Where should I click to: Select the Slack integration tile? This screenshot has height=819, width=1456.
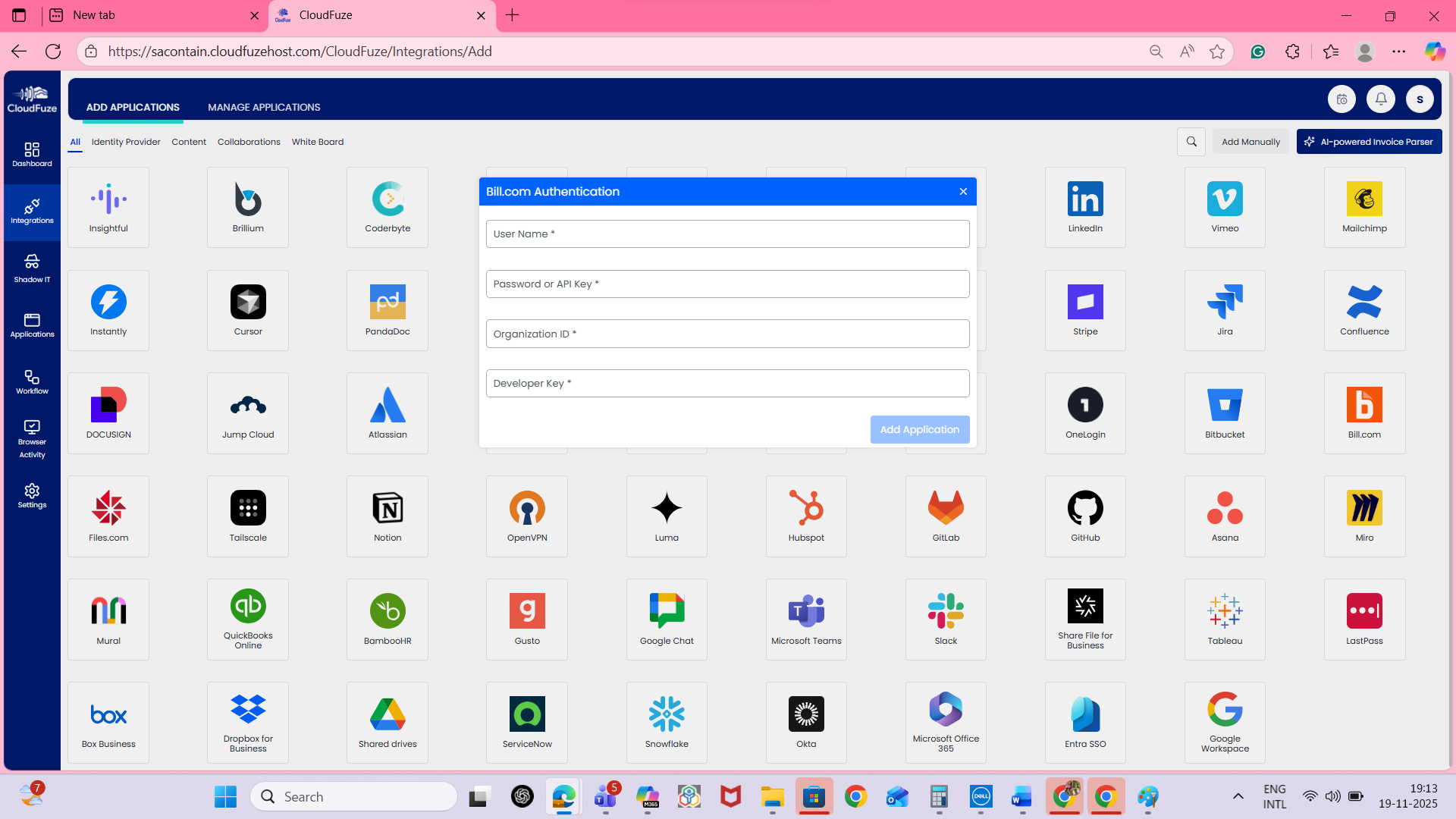coord(946,619)
